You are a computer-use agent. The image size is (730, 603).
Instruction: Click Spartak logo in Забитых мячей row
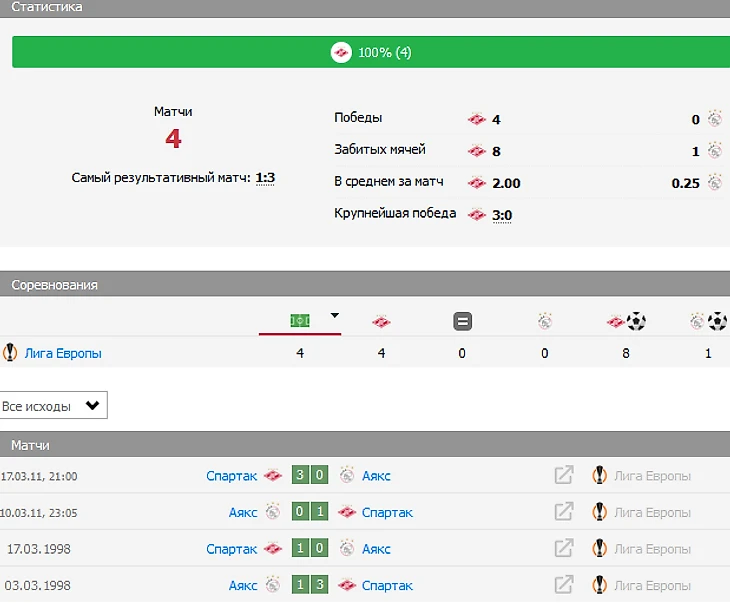tap(476, 151)
